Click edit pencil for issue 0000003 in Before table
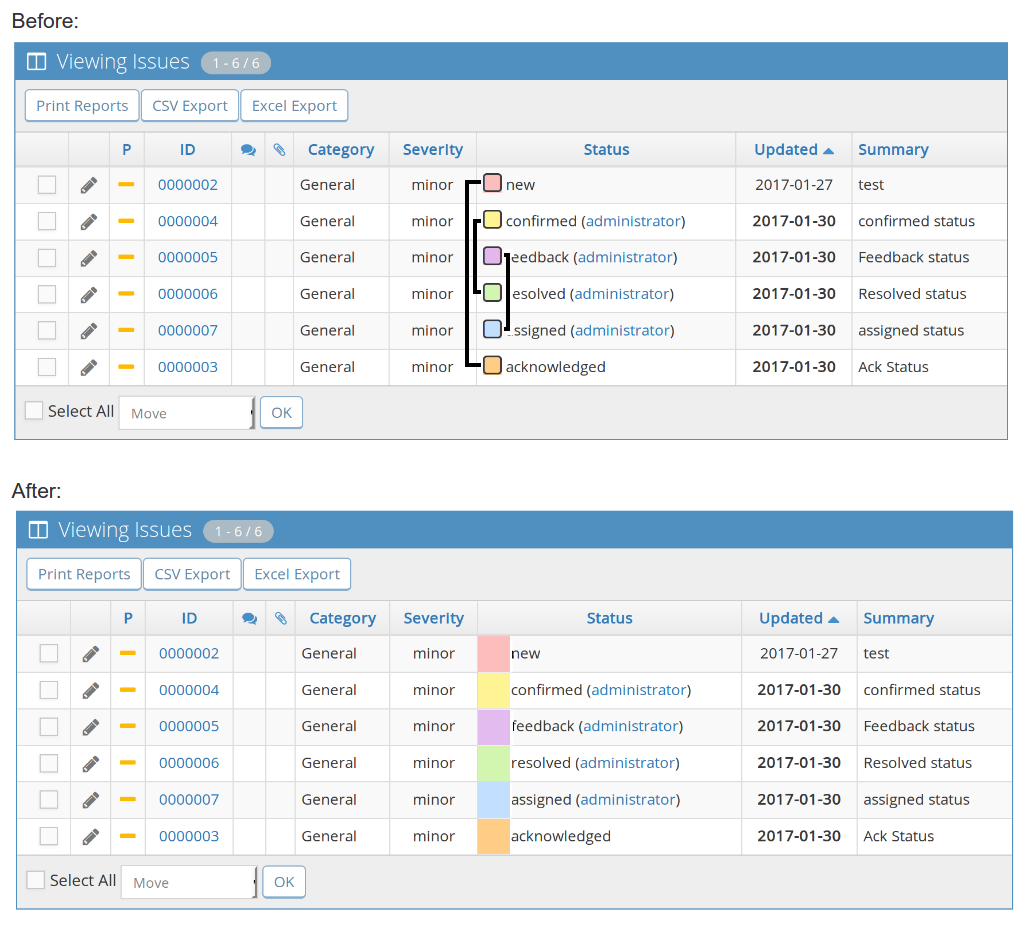Screen dimensions: 1025x927 (89, 367)
